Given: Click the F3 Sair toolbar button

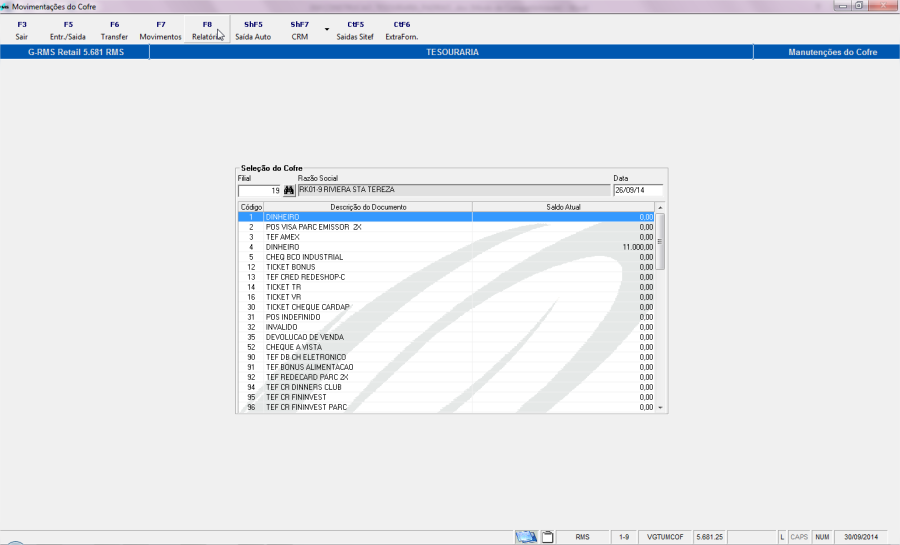Looking at the screenshot, I should coord(22,30).
